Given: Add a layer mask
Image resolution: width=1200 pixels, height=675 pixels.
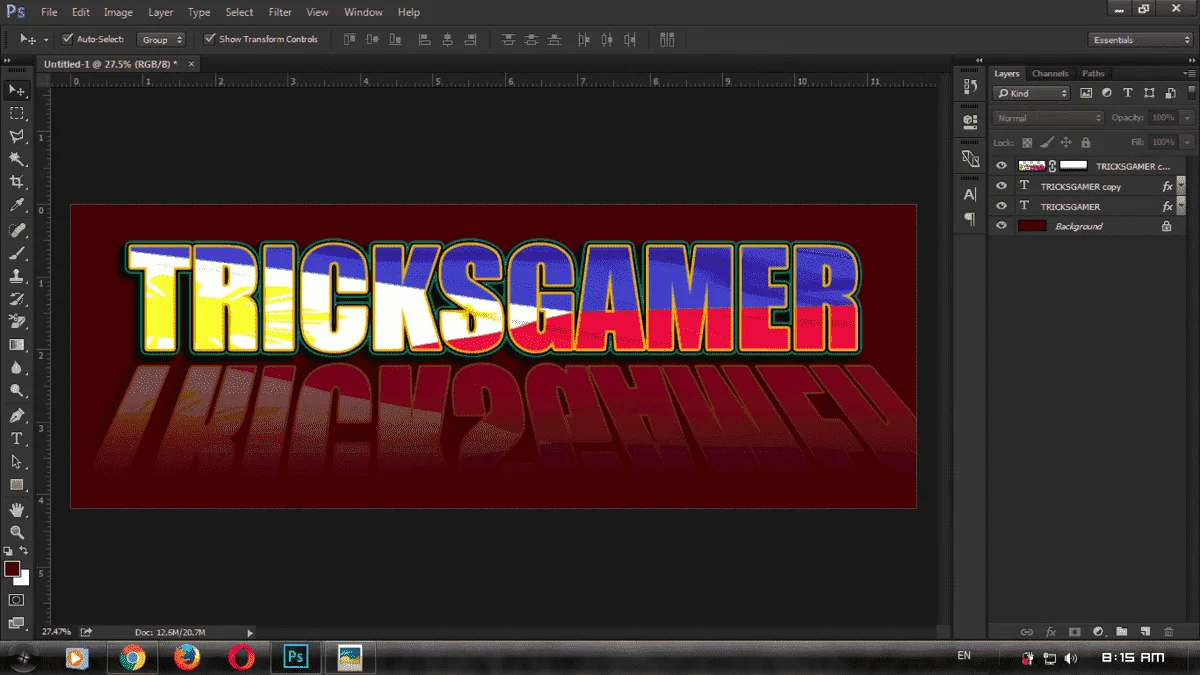Looking at the screenshot, I should coord(1075,632).
